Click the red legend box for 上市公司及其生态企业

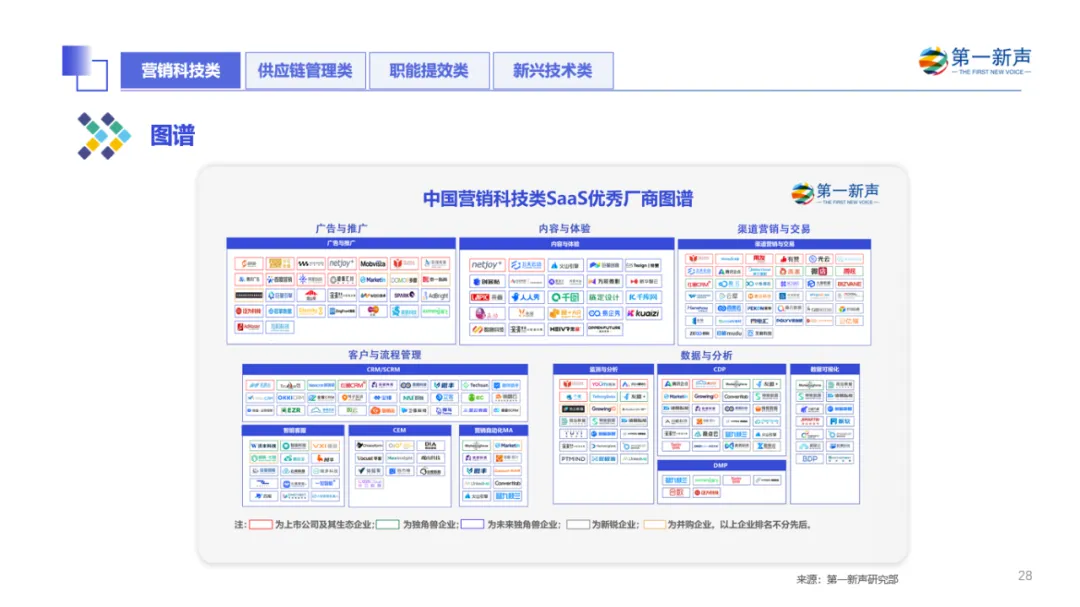point(260,524)
